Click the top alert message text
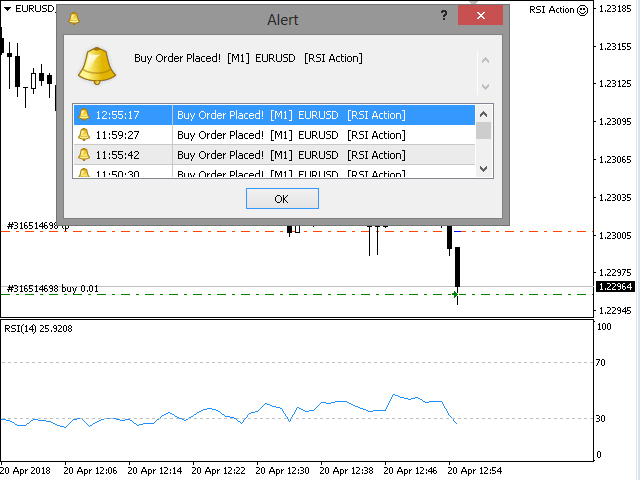Viewport: 640px width, 480px height. coord(248,58)
